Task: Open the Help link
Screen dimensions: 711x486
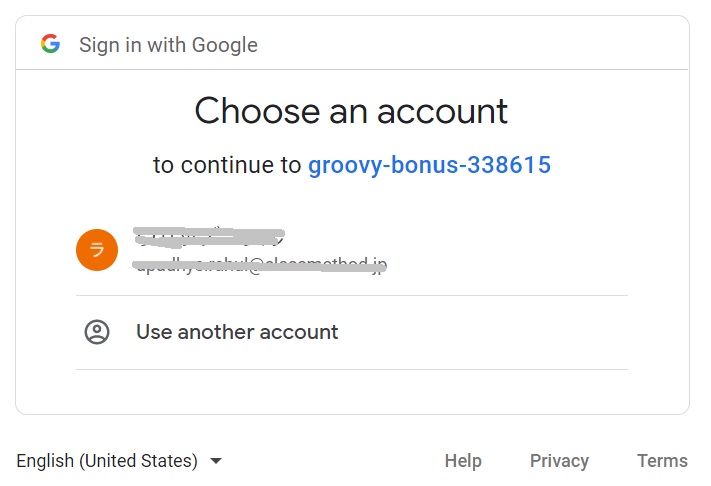Action: point(463,461)
